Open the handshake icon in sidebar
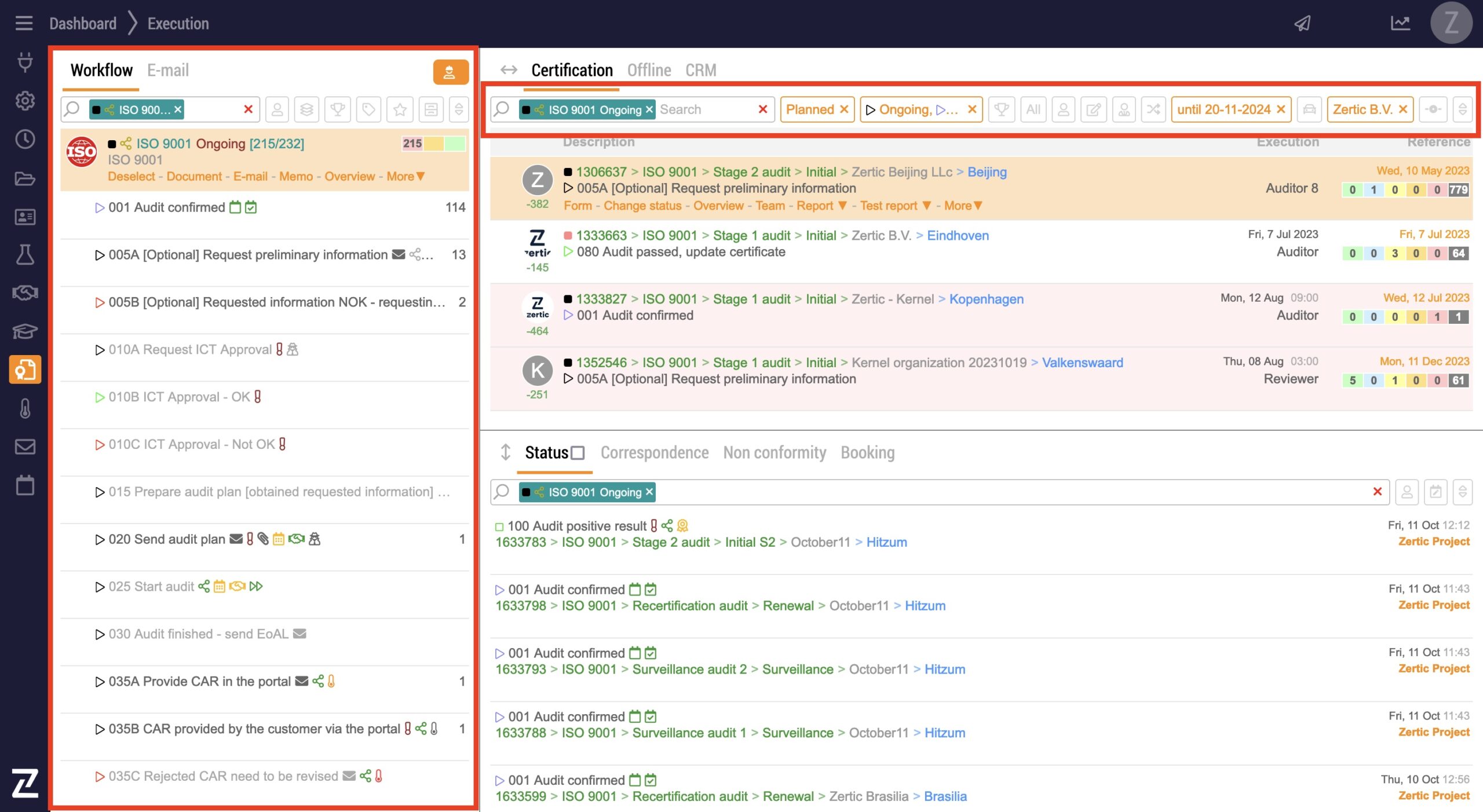The height and width of the screenshot is (812, 1483). (x=25, y=293)
